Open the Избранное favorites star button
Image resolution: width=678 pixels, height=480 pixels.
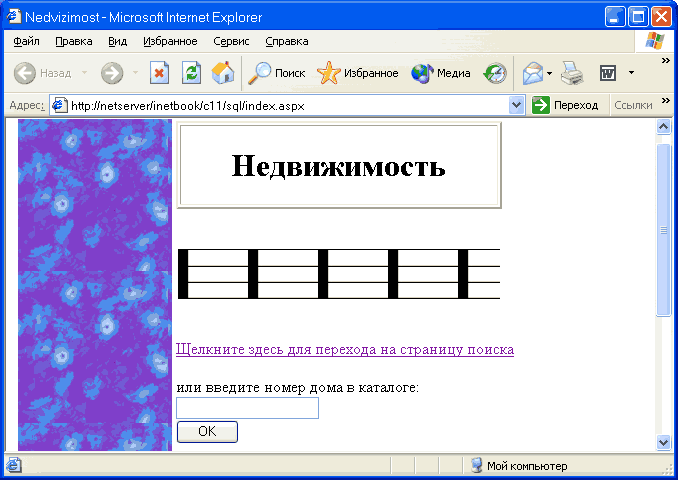[x=358, y=73]
